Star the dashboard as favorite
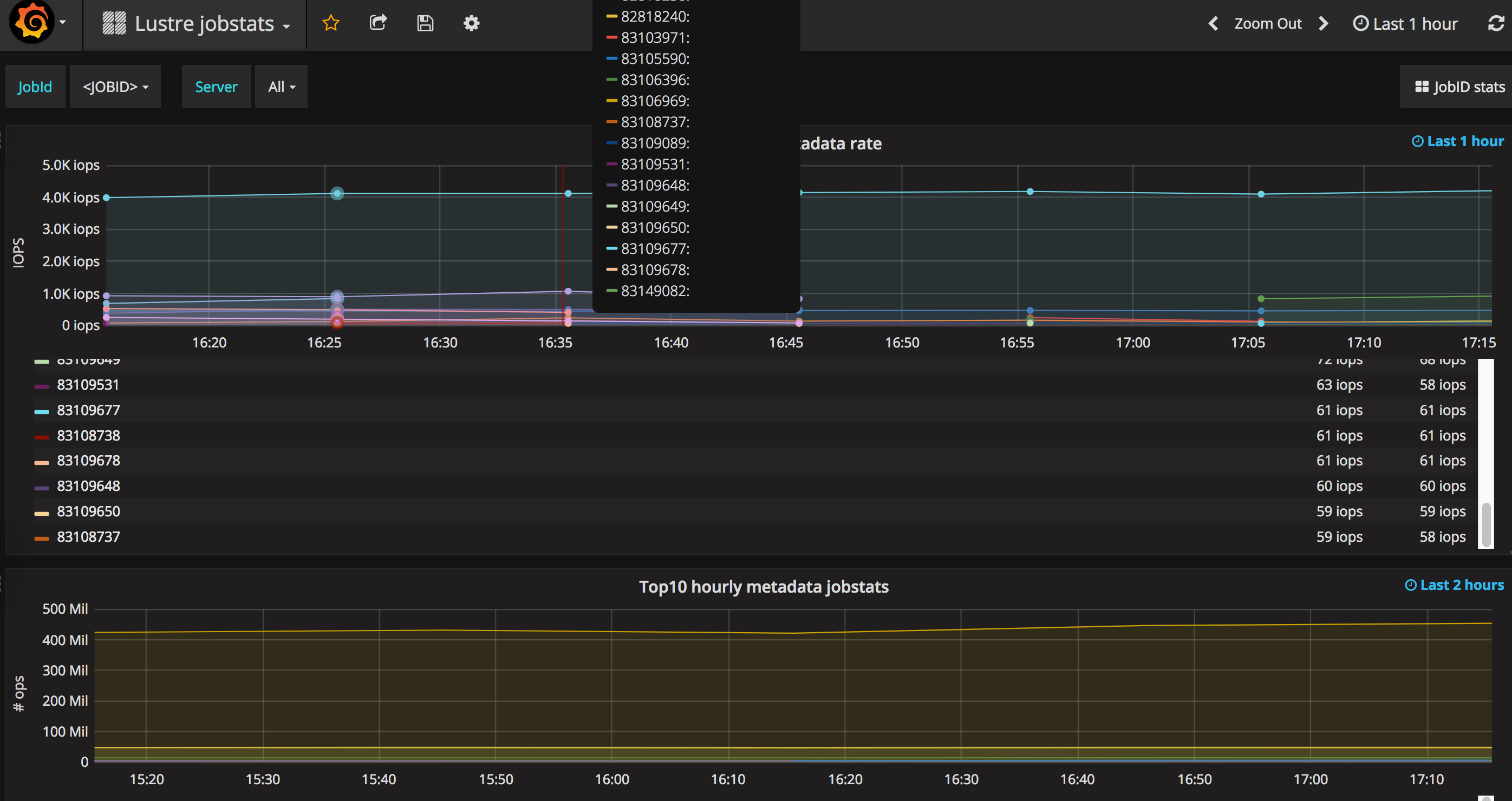The height and width of the screenshot is (801, 1512). coord(331,23)
